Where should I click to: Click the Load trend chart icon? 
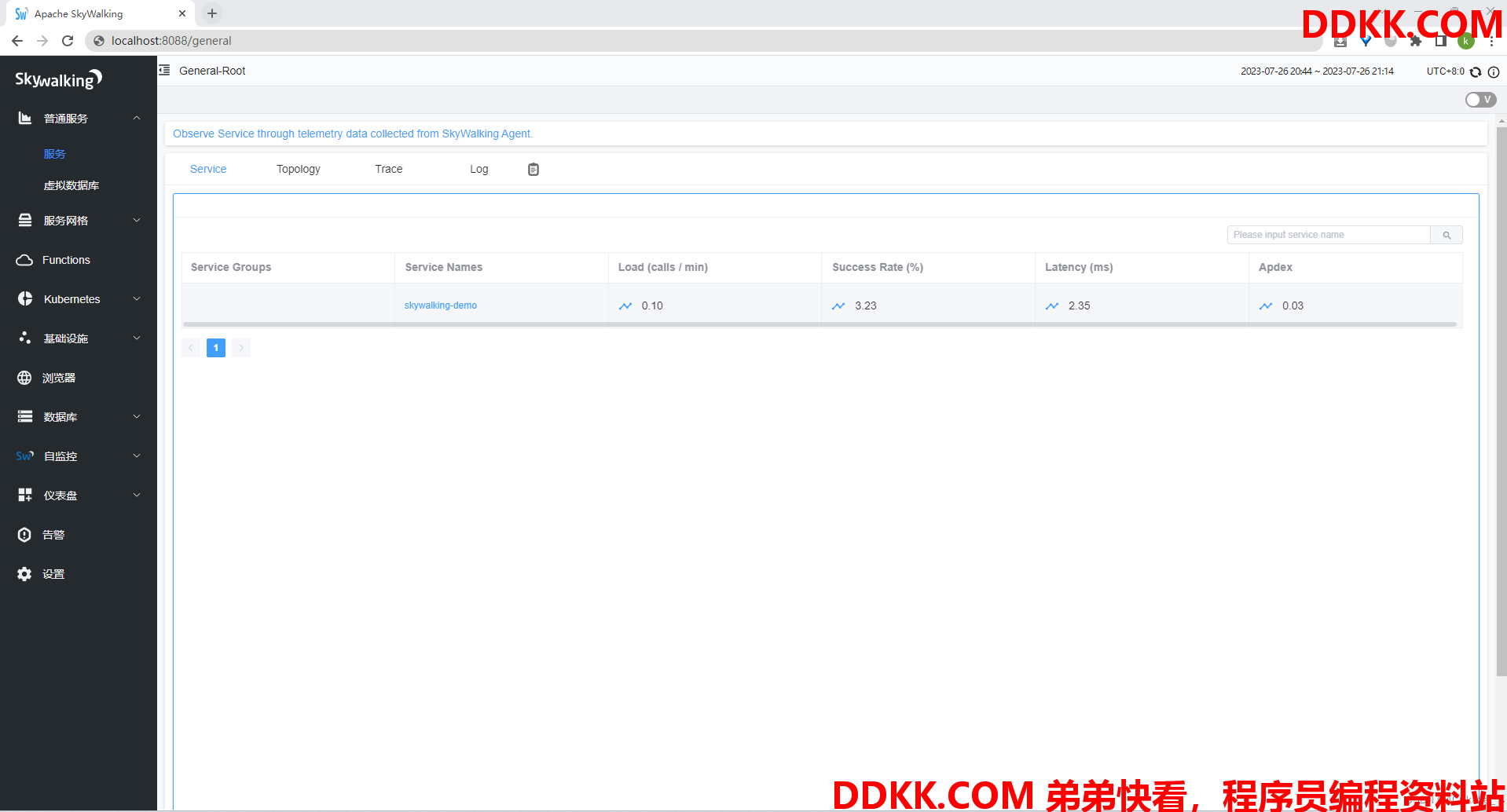625,305
